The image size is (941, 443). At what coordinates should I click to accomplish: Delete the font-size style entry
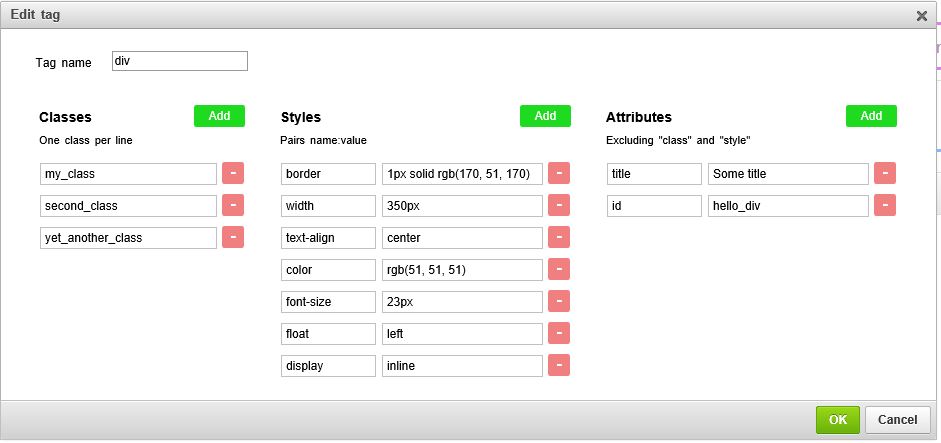559,301
